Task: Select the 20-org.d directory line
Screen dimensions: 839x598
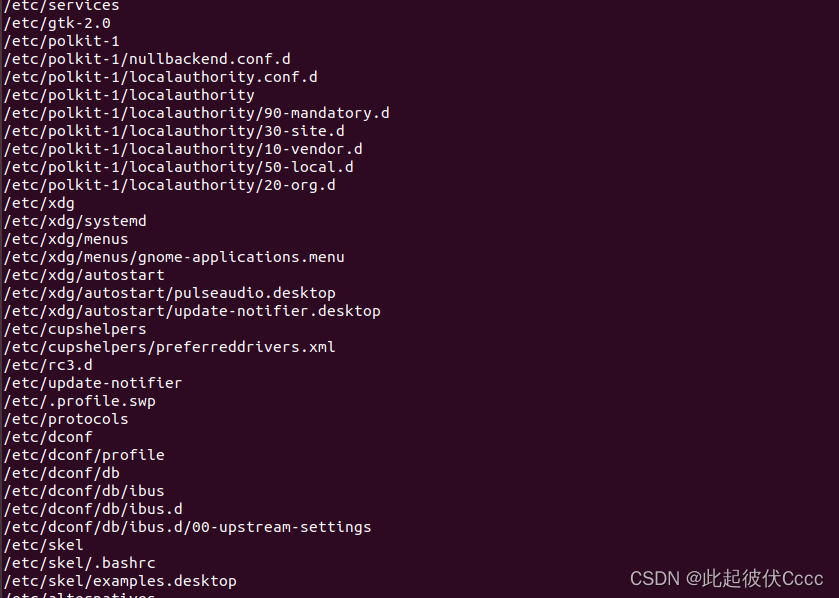Action: pos(170,185)
